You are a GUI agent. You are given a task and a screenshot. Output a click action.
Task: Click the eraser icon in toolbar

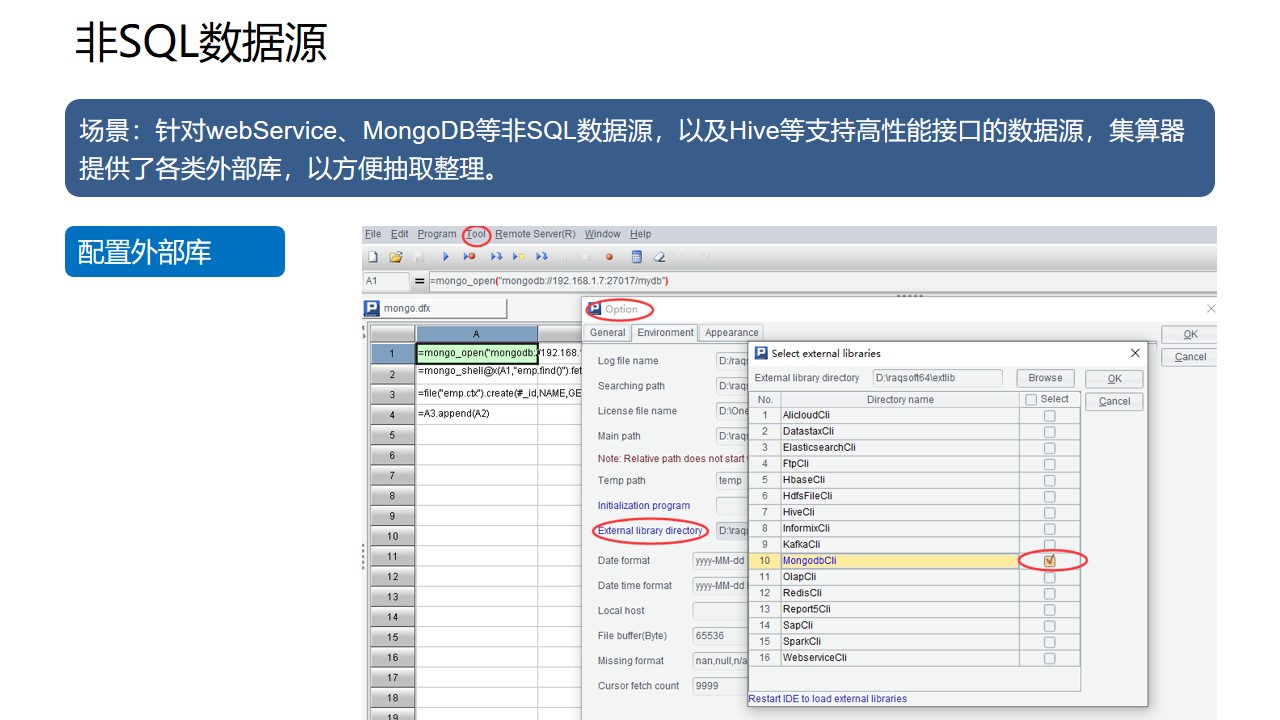point(659,257)
